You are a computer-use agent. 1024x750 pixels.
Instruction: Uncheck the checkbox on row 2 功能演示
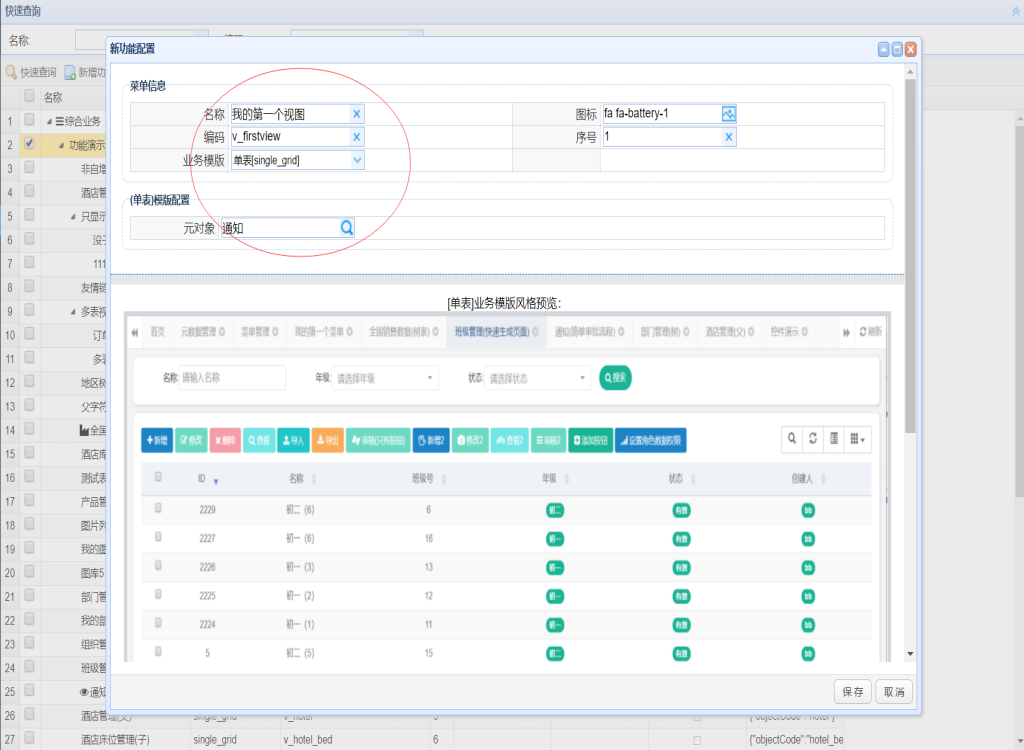click(29, 144)
